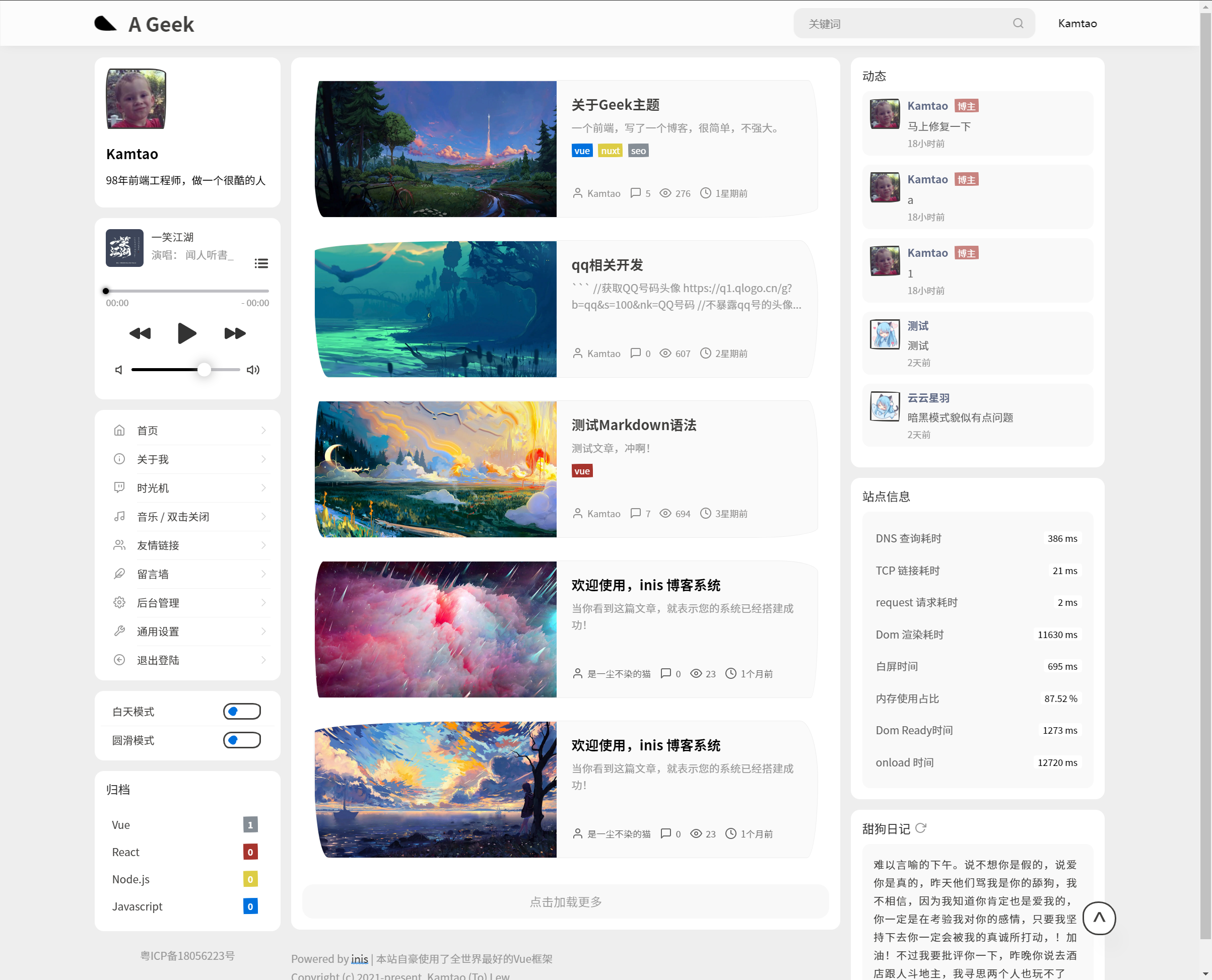Viewport: 1212px width, 980px height.
Task: Click the wrench icon beside 通用设置
Action: click(x=119, y=631)
